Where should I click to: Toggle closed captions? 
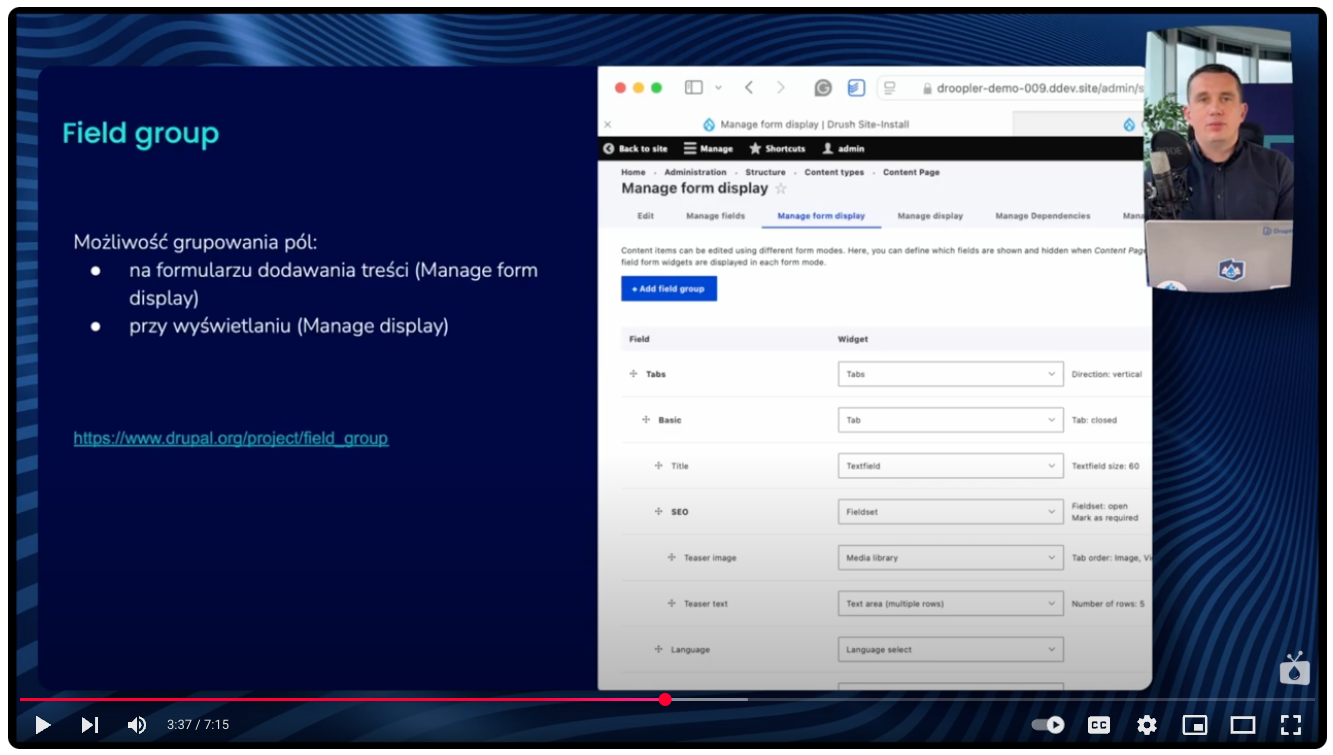[x=1099, y=725]
